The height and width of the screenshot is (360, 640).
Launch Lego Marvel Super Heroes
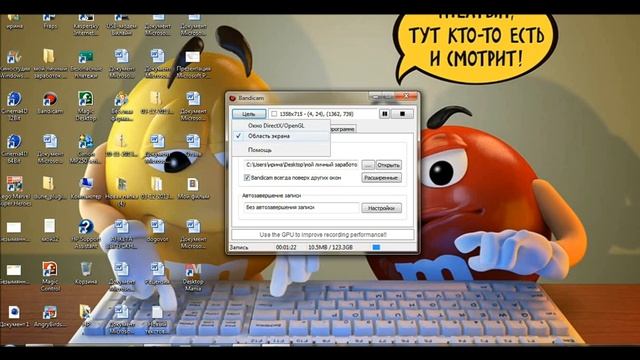tap(15, 191)
